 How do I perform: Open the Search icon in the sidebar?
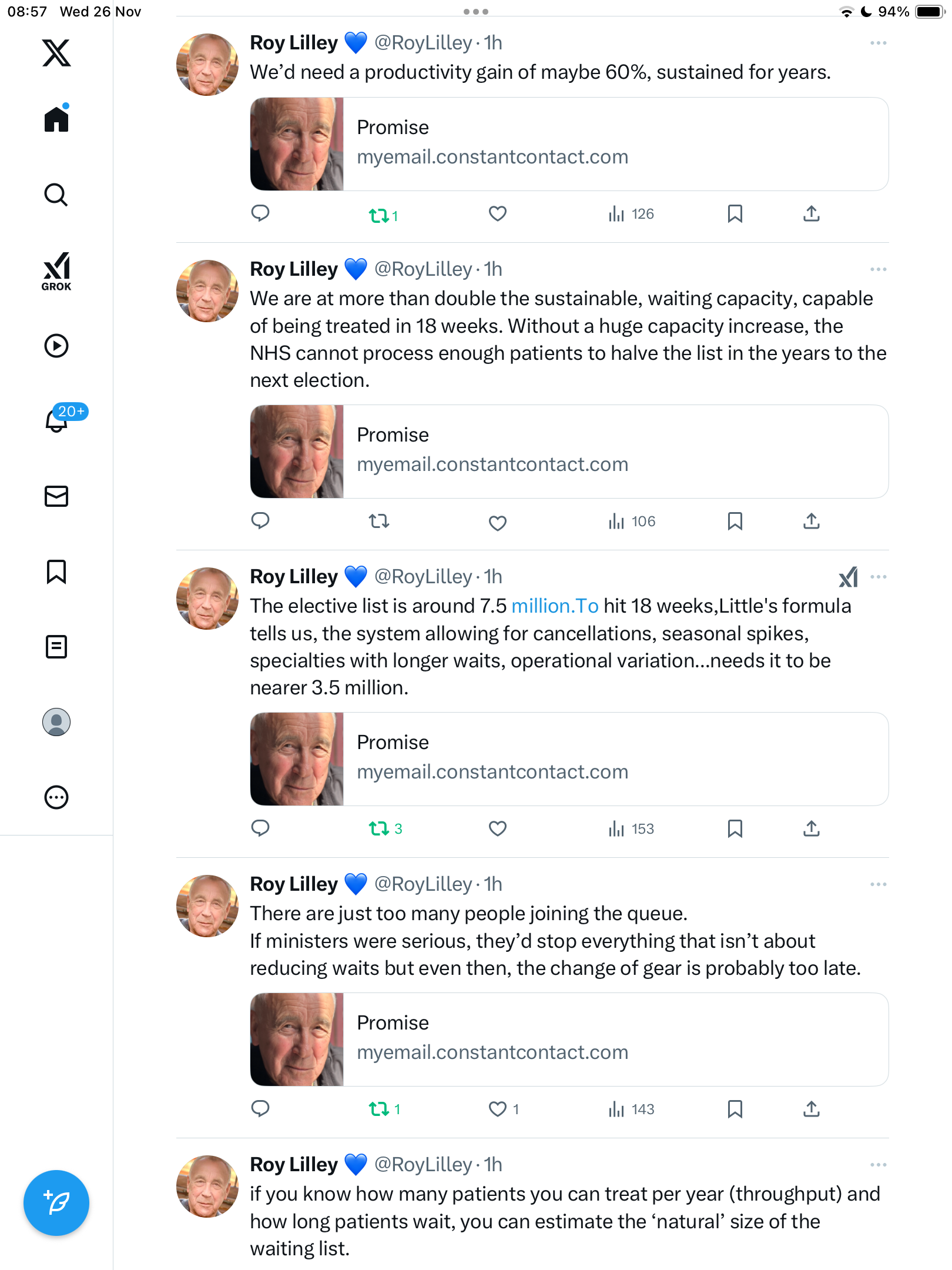(56, 195)
